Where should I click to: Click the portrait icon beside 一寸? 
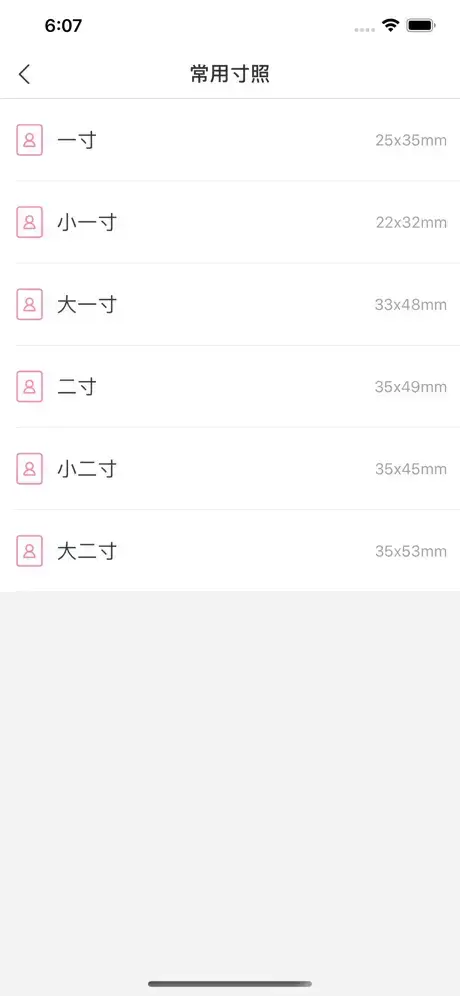click(29, 140)
